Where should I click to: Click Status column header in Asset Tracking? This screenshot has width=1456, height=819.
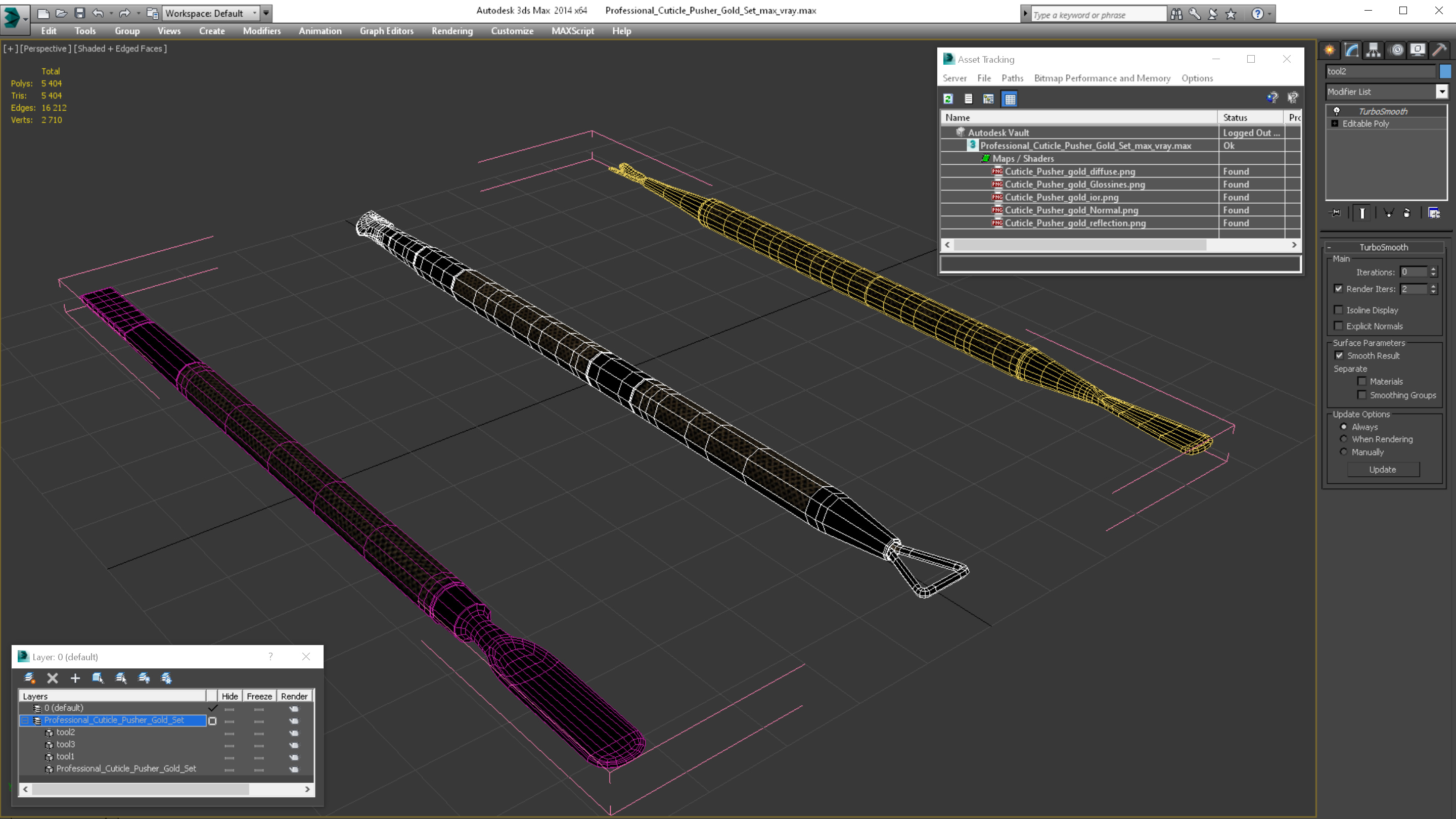1250,118
